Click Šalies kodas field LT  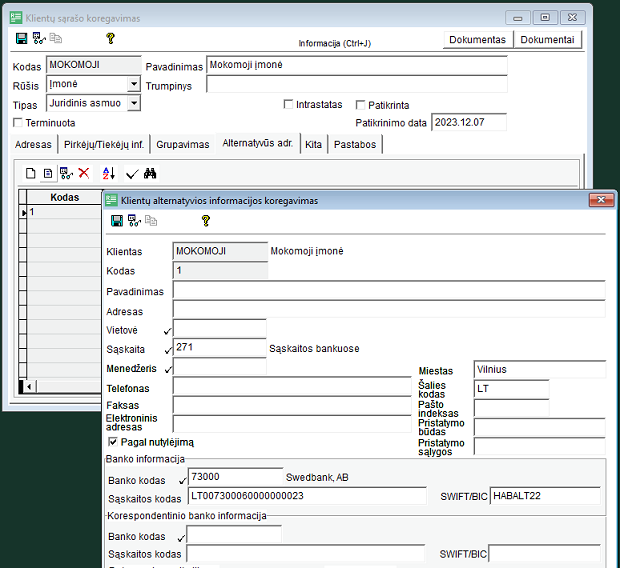pyautogui.click(x=511, y=389)
